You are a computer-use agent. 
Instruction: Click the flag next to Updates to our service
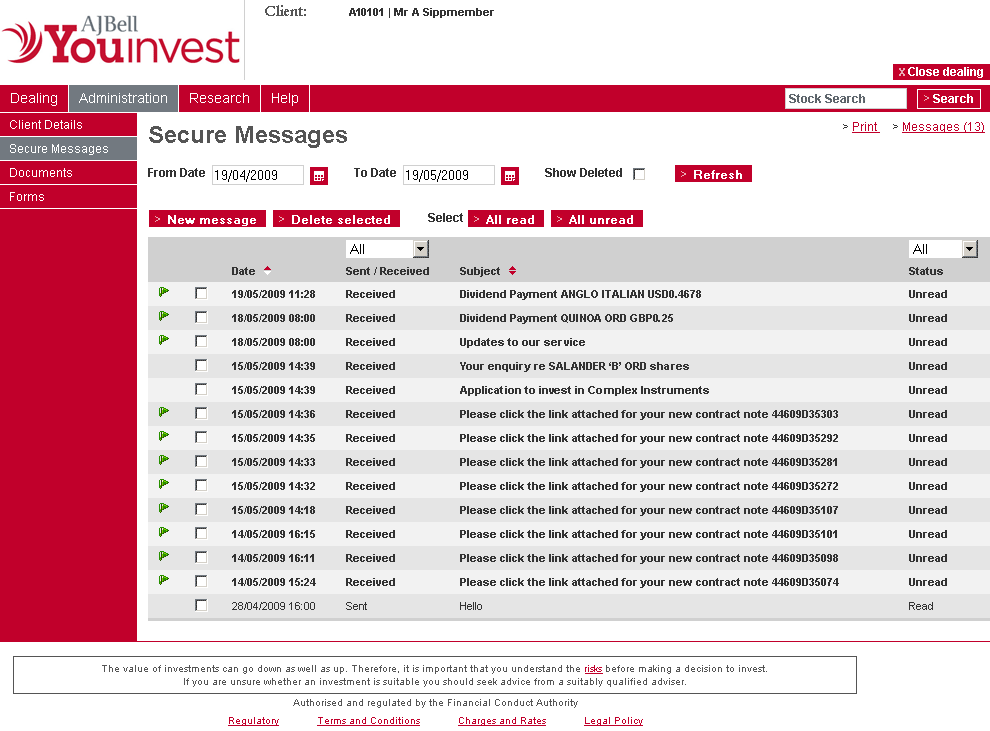click(x=164, y=340)
